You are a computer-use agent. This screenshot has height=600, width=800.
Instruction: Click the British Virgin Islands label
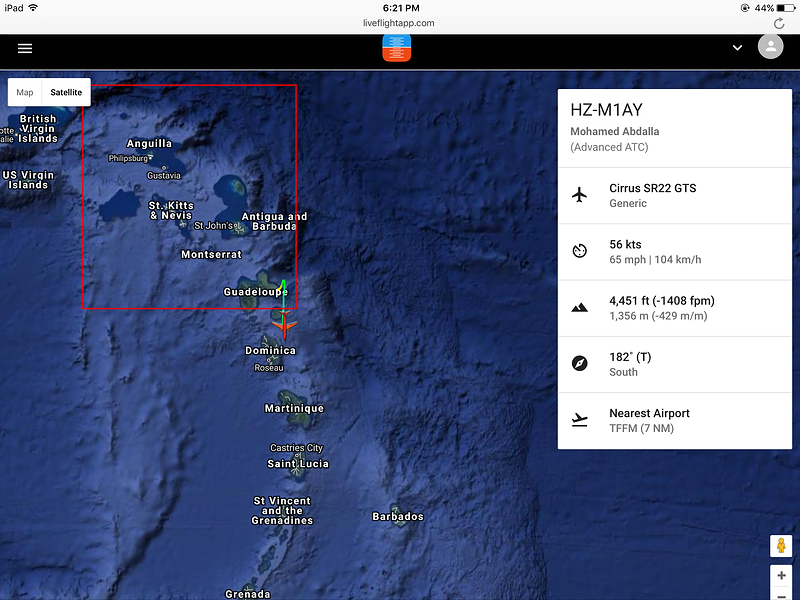[x=38, y=129]
